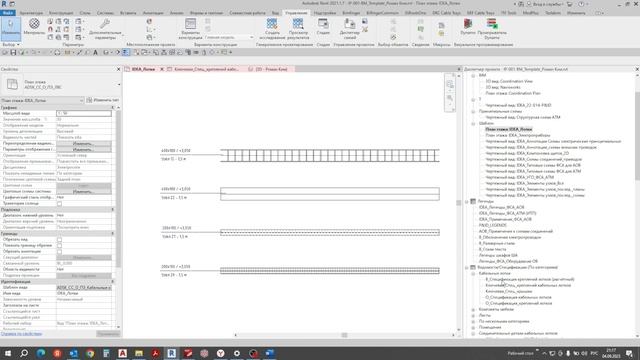
Task: Collapse Ведомости/Спецификации node
Action: point(467,267)
